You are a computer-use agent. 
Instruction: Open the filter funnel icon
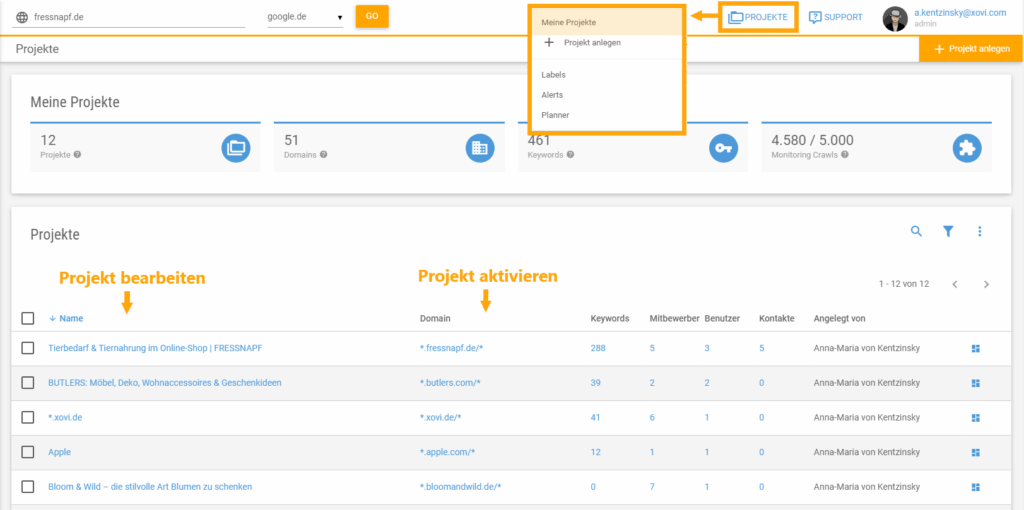point(948,231)
